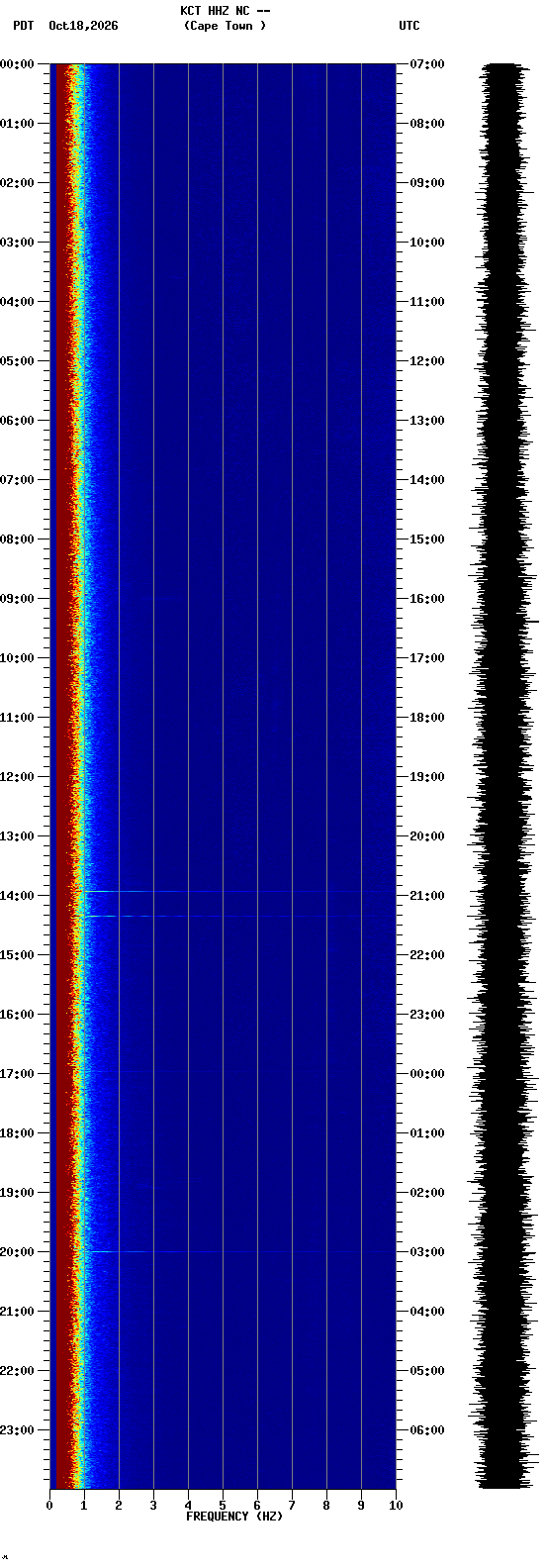Click the PDT axis label 23:00
Viewport: 546px width, 1568px height.
(x=17, y=1430)
